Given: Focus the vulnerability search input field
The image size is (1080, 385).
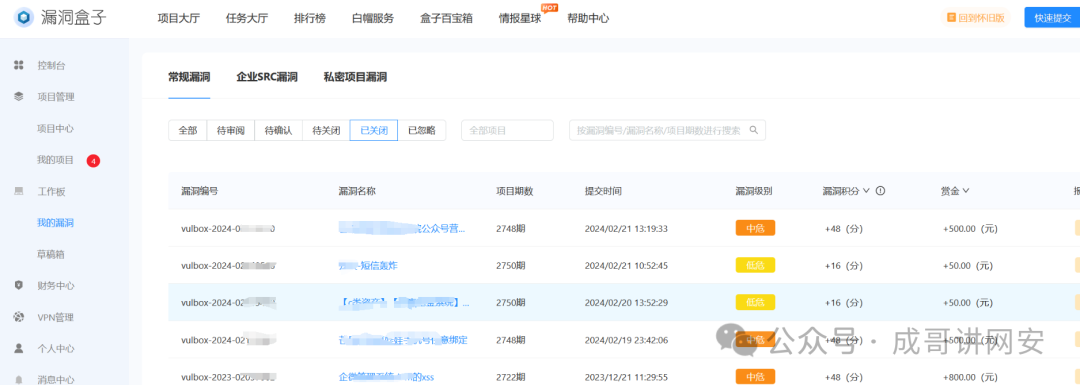Looking at the screenshot, I should [667, 130].
